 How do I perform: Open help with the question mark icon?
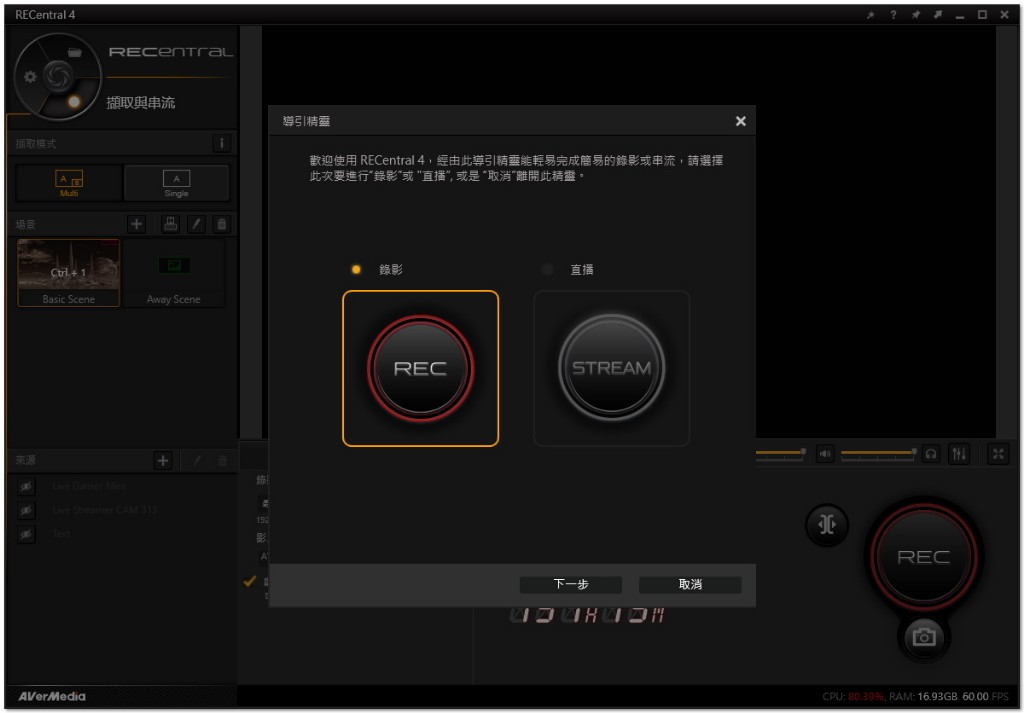click(x=893, y=15)
